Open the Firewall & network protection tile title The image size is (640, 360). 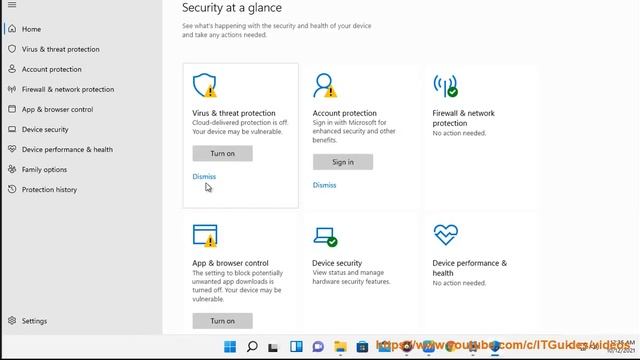click(x=463, y=118)
